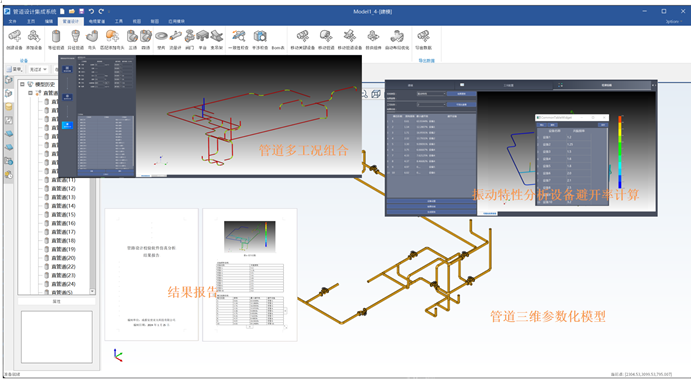Click the yellow database cylinder sidebar icon
This screenshot has height=379, width=691.
[9, 107]
